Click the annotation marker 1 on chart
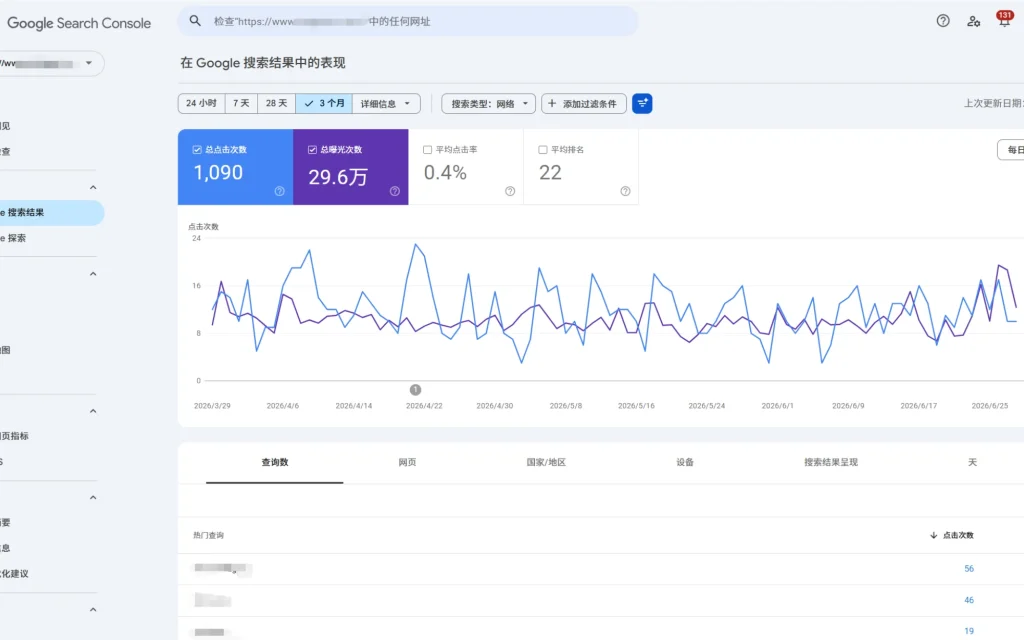This screenshot has width=1024, height=640. 415,390
